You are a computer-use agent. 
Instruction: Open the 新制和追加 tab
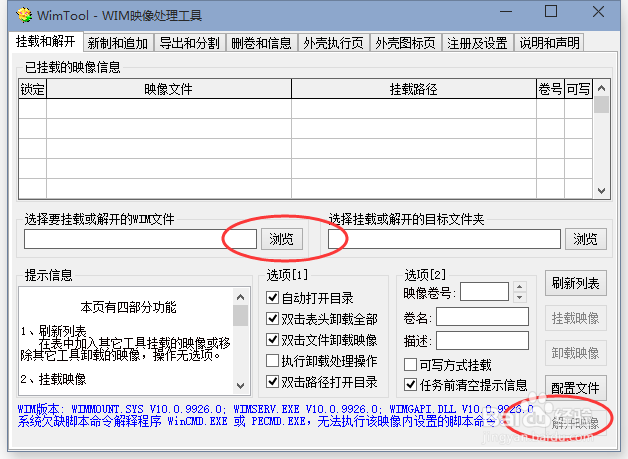pos(118,43)
